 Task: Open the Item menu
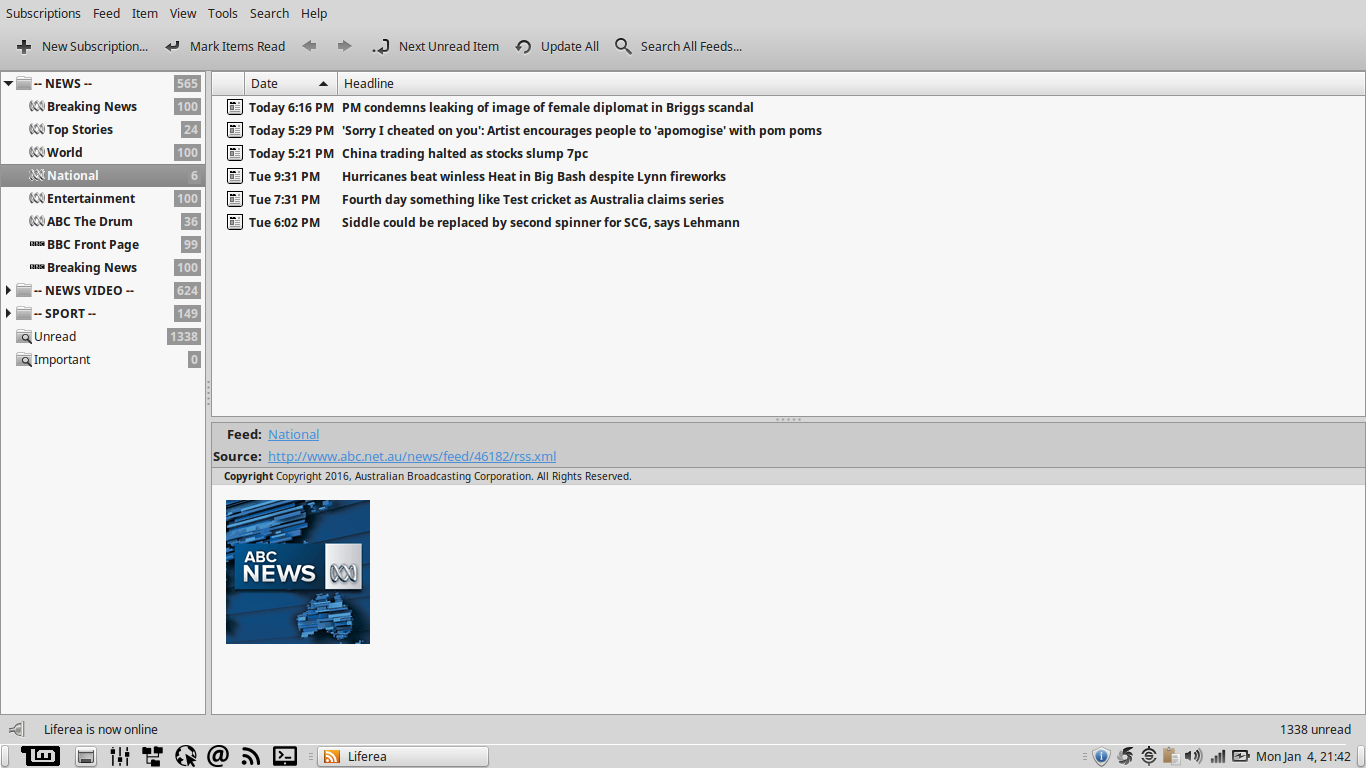point(145,13)
